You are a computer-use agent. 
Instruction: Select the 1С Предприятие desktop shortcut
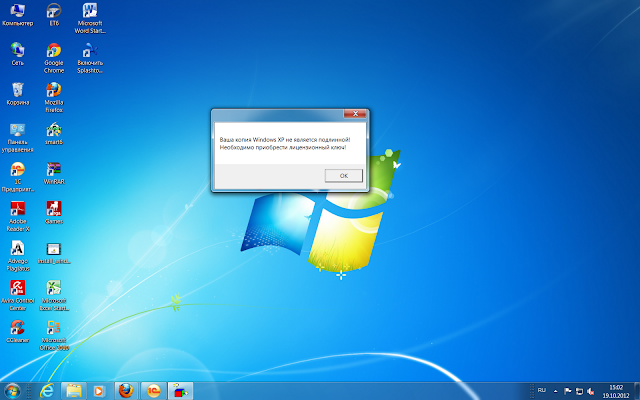click(x=18, y=177)
